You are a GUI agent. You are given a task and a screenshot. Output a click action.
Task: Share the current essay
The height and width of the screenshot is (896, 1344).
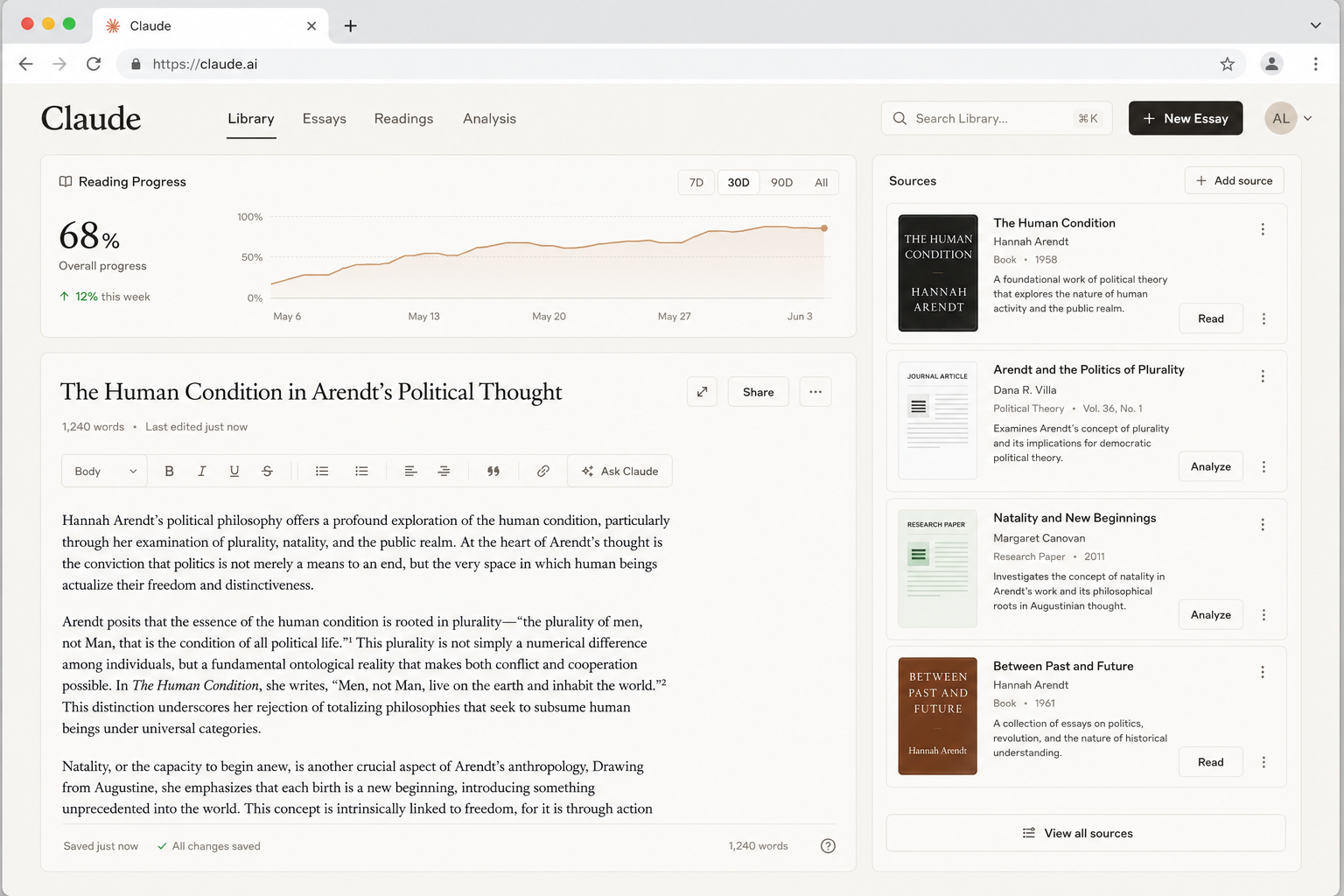point(758,392)
